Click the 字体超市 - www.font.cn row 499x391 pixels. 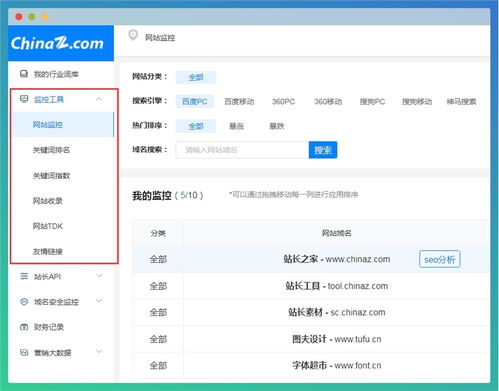(311, 365)
